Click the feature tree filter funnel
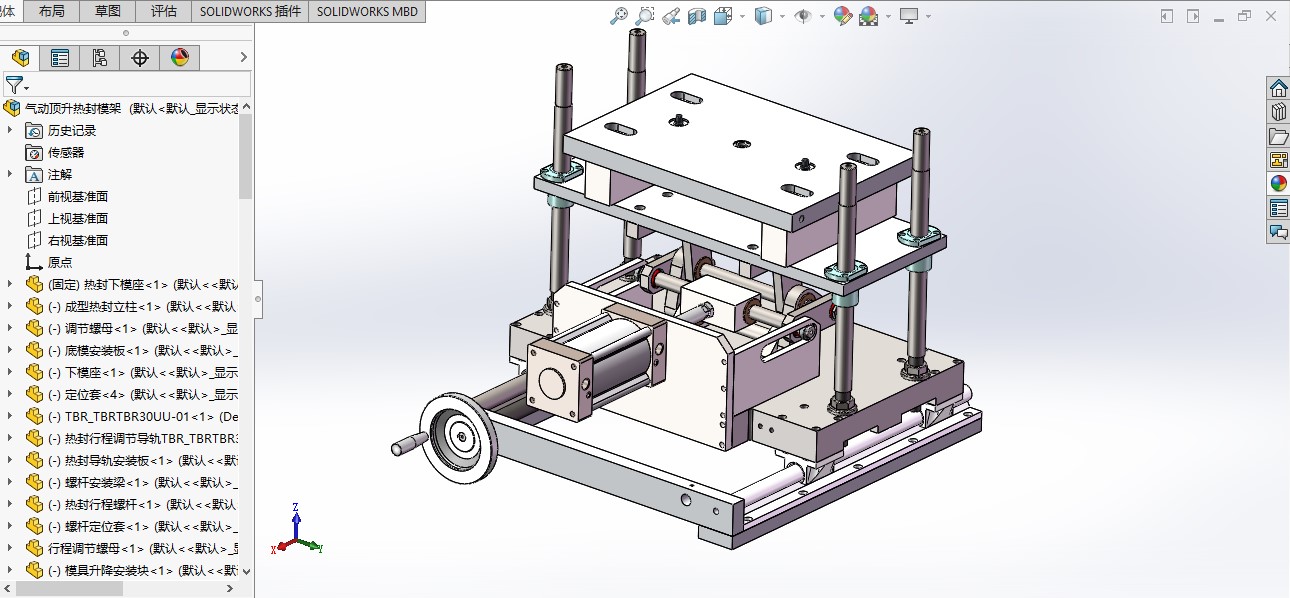 pyautogui.click(x=14, y=85)
